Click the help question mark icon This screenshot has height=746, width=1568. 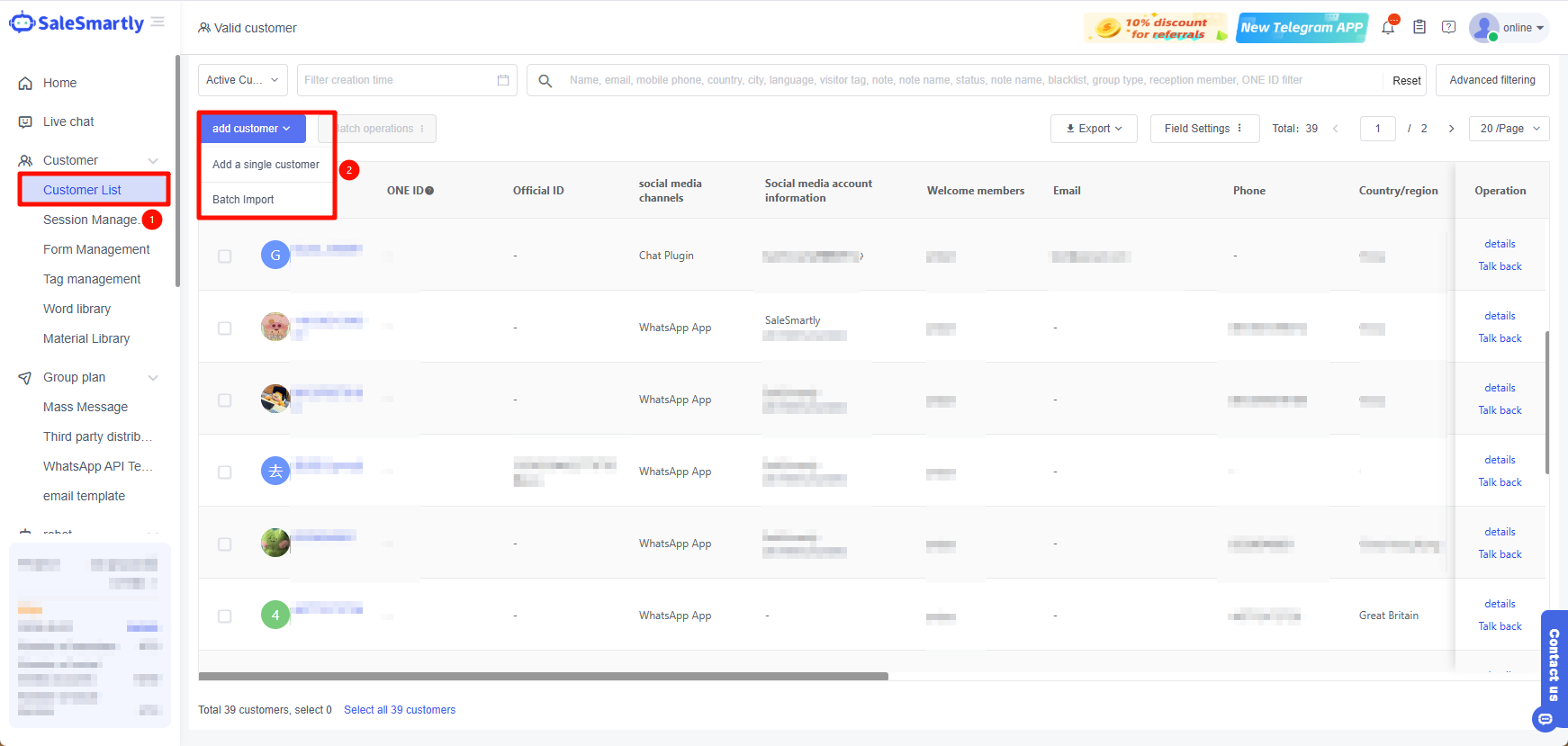pyautogui.click(x=1448, y=27)
